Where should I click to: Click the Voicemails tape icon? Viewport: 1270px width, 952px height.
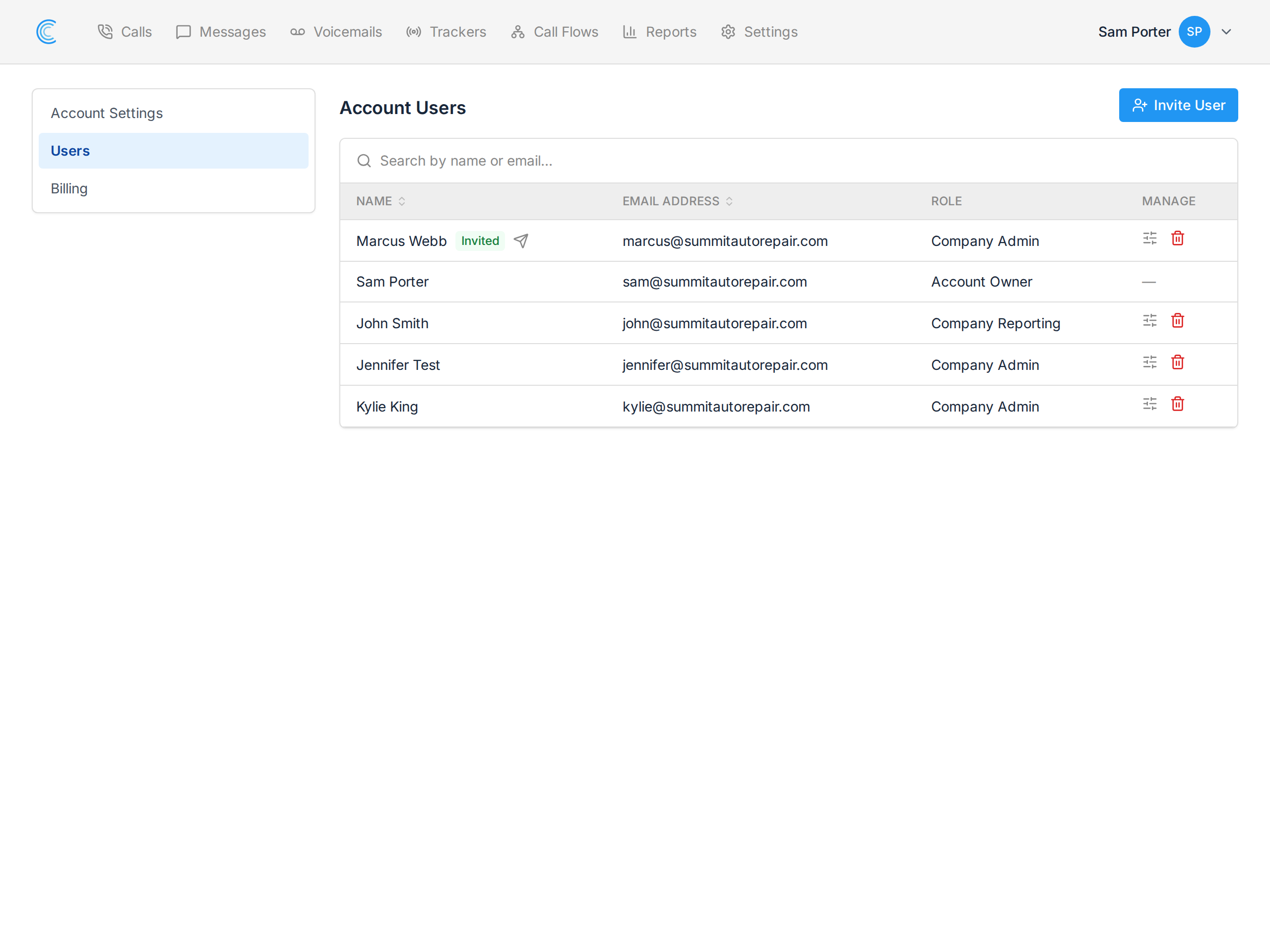297,32
